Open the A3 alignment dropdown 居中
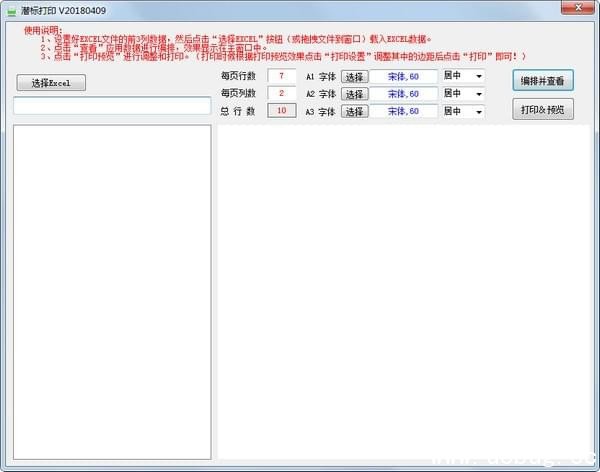This screenshot has height=472, width=600. point(478,111)
